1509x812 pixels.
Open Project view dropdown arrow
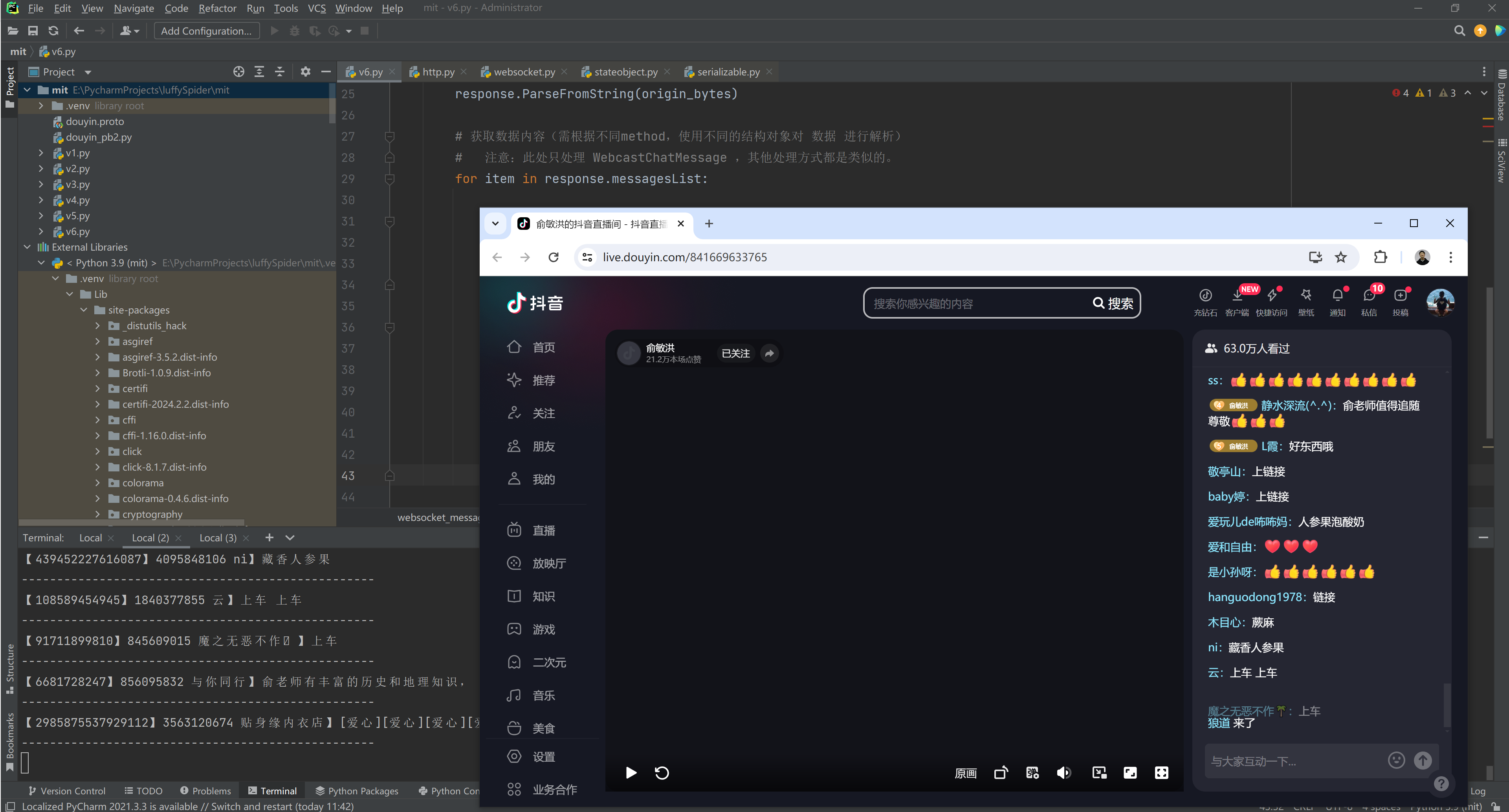88,72
